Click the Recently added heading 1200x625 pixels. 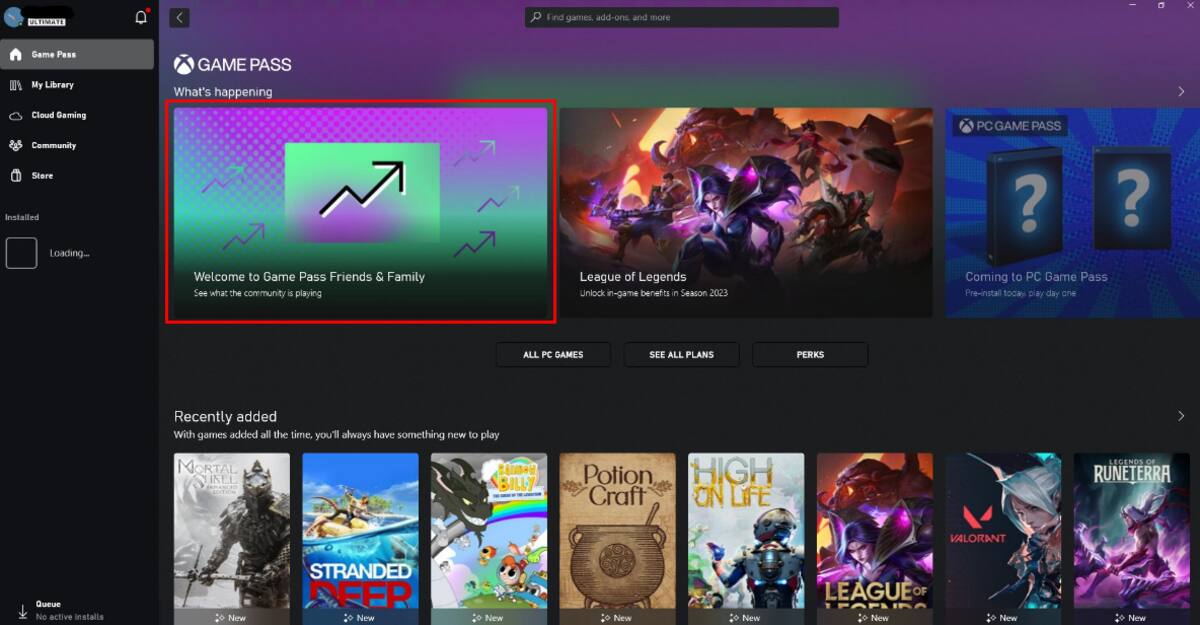[225, 416]
